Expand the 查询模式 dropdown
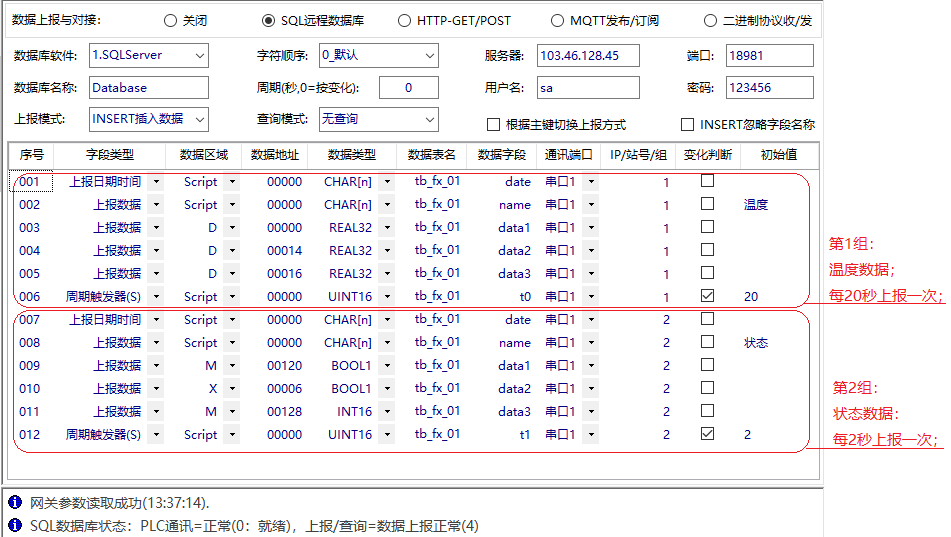Image resolution: width=951 pixels, height=537 pixels. 428,119
